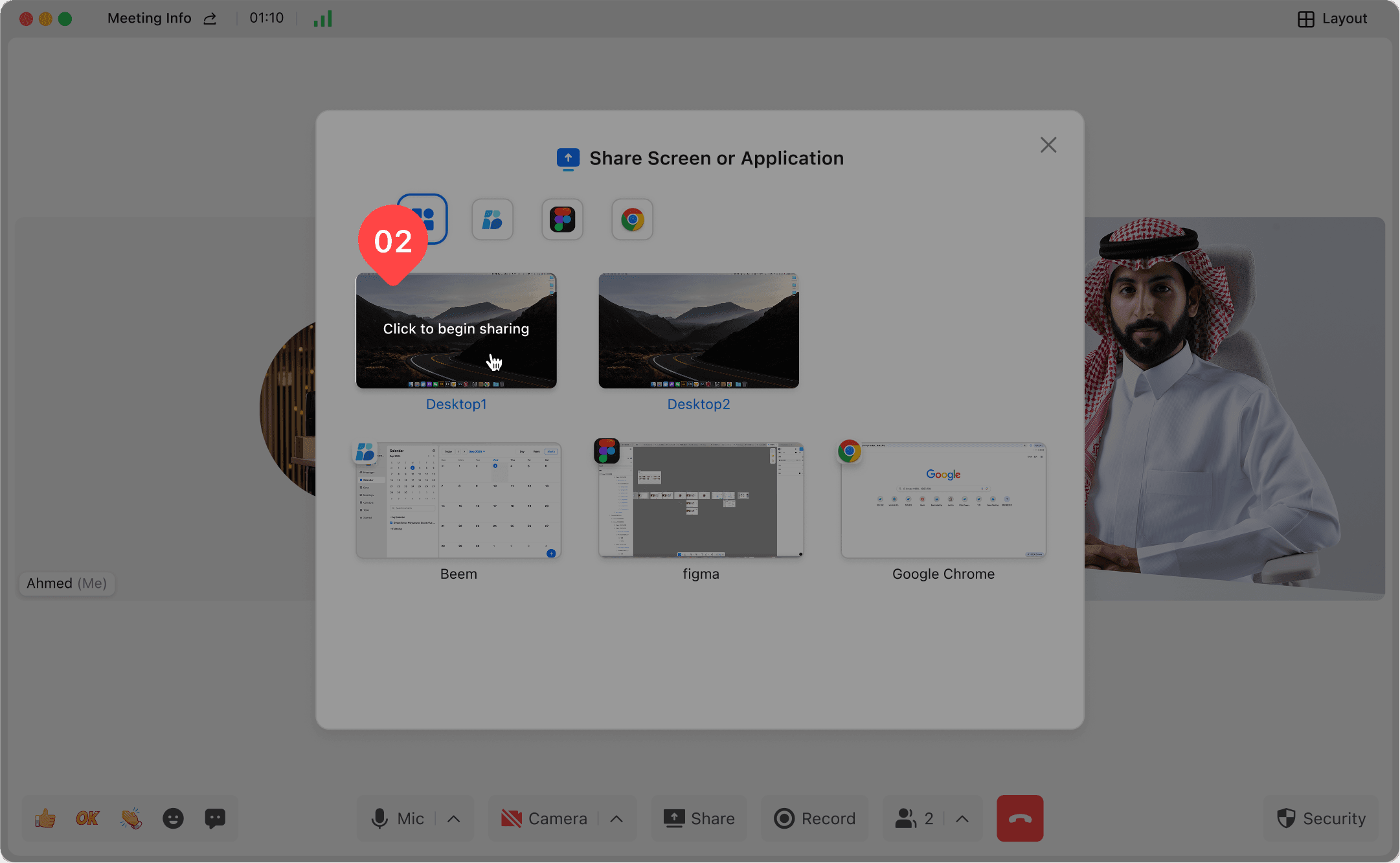Screen dimensions: 1400x863
Task: Send the clapping hands reaction
Action: [131, 818]
